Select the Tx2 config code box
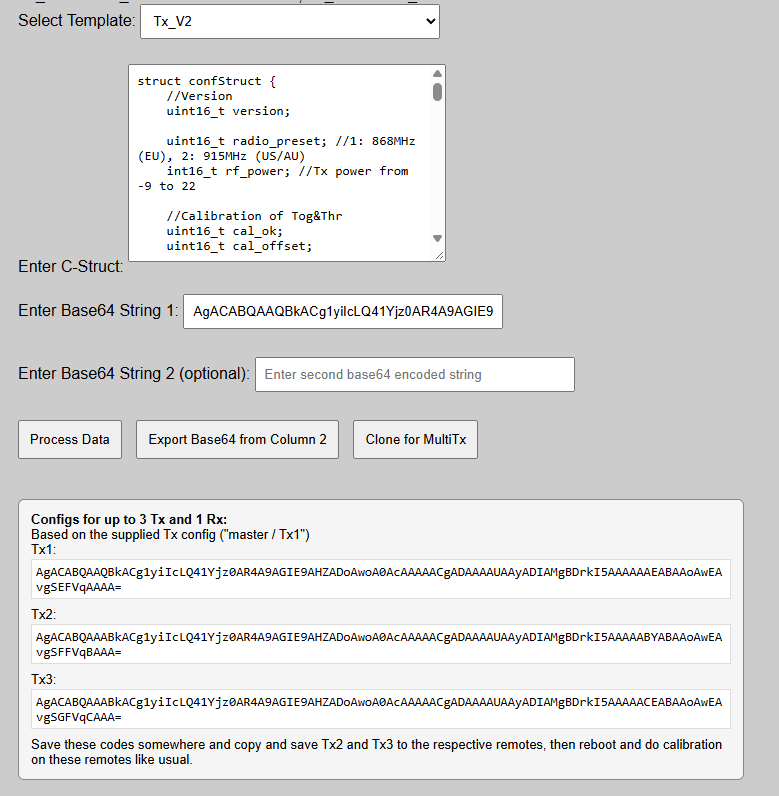Screen dimensions: 779x796 tap(381, 644)
